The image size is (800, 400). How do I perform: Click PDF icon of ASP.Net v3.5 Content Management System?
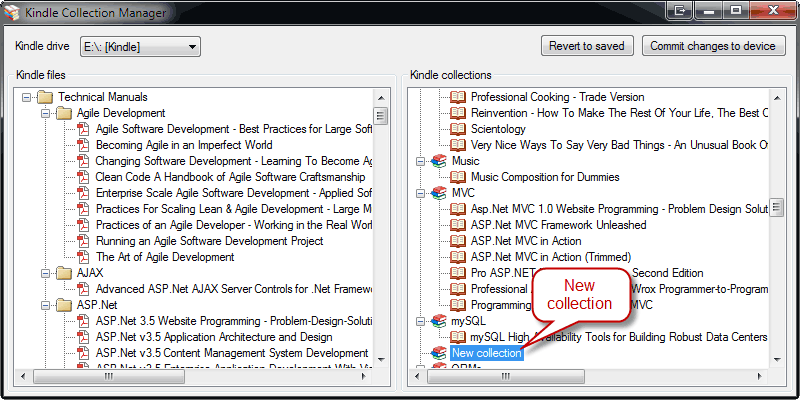83,353
